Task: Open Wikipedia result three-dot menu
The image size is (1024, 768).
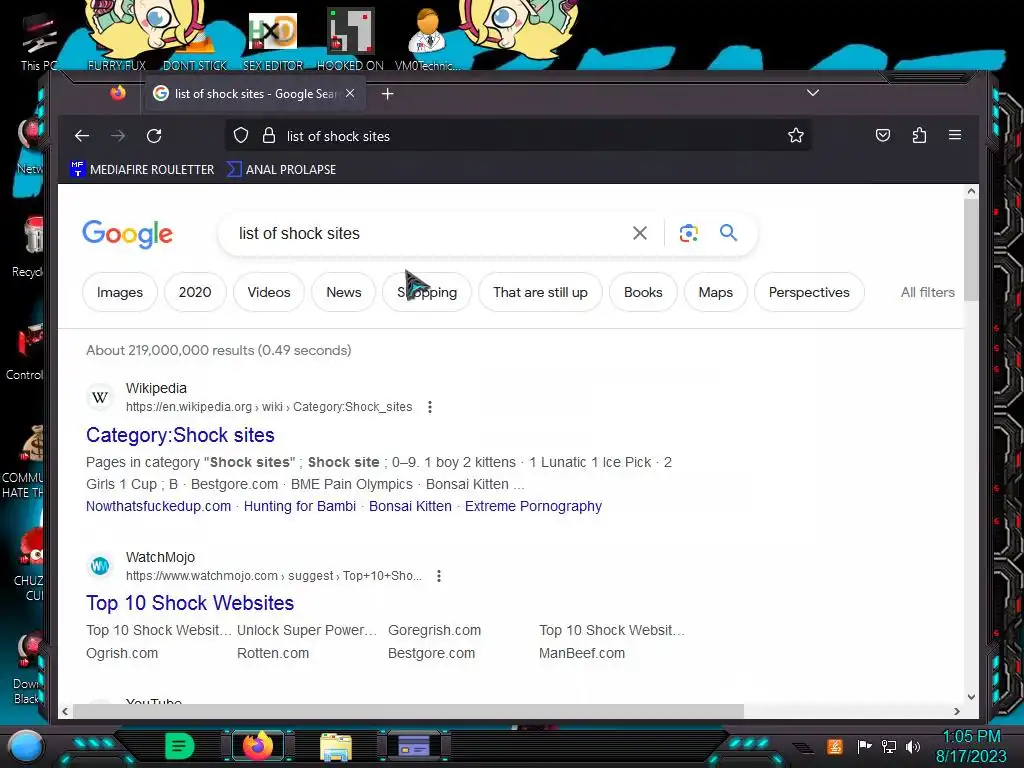Action: point(430,407)
